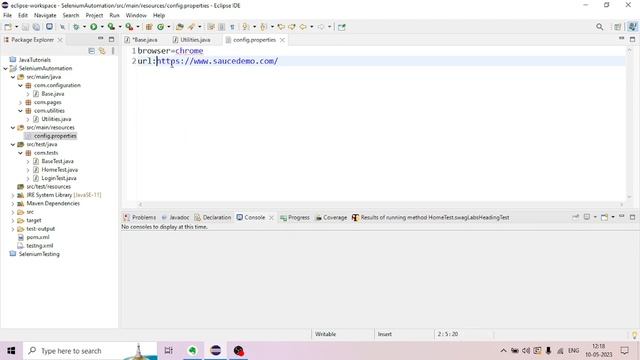The width and height of the screenshot is (640, 360).
Task: Click the Java perspective icon
Action: click(x=632, y=27)
